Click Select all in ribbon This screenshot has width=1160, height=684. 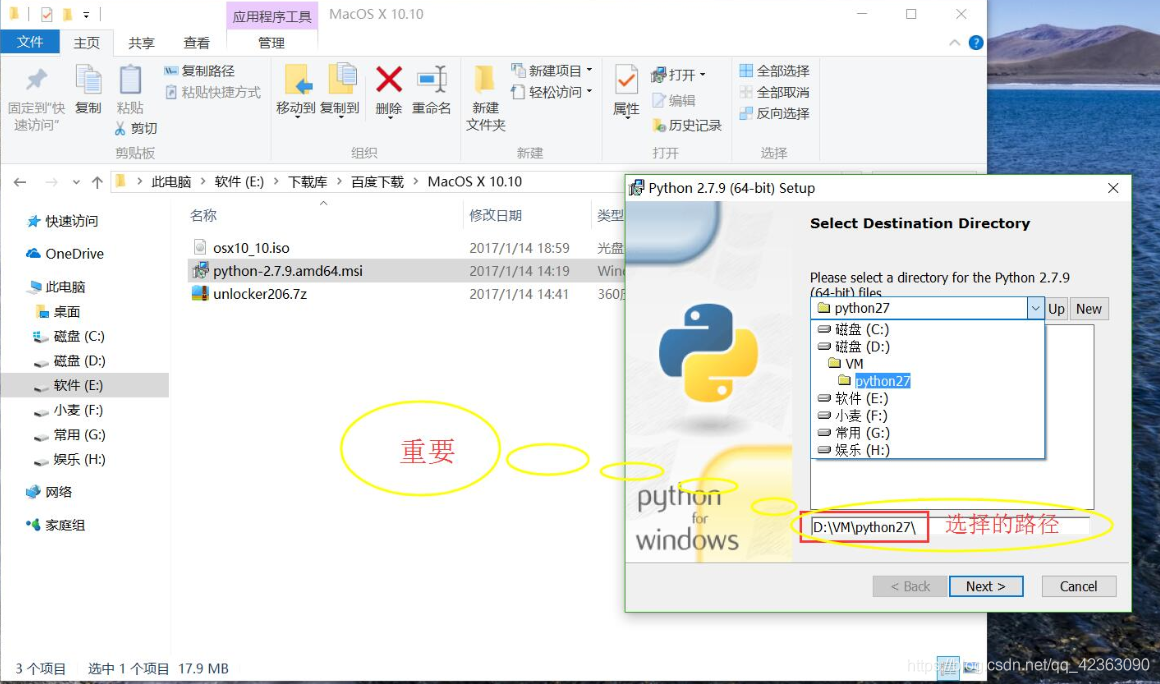775,71
